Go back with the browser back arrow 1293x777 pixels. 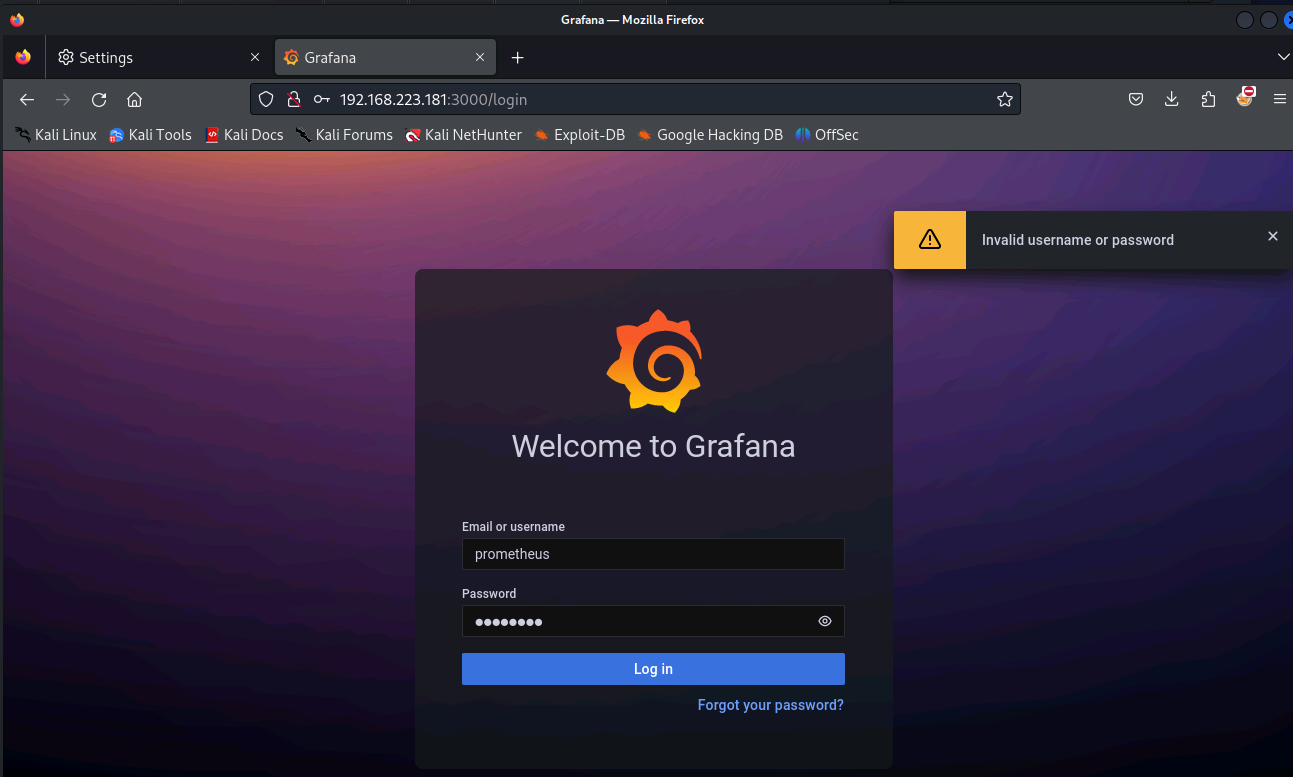(x=27, y=99)
